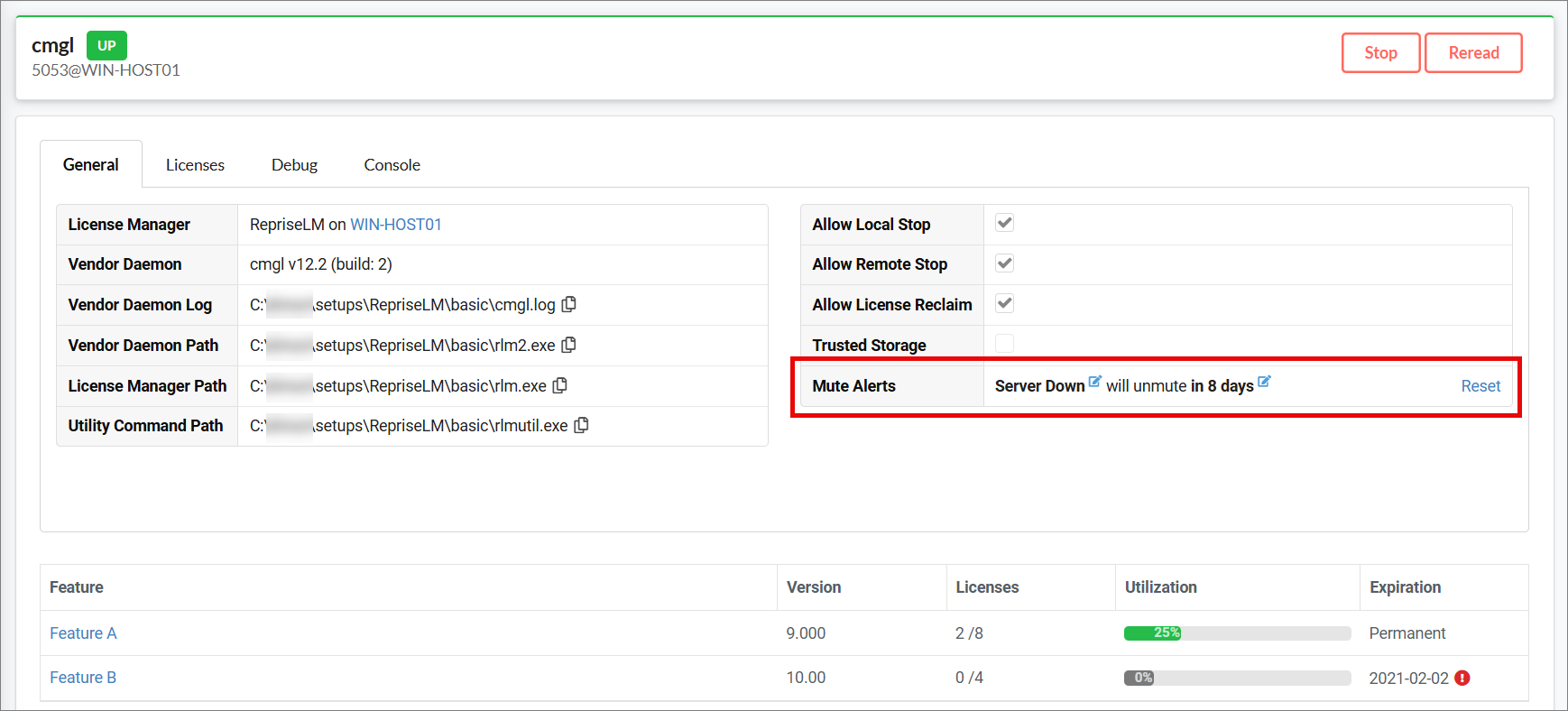Click version 9.000 in the Feature A row
The height and width of the screenshot is (711, 1568).
click(806, 633)
